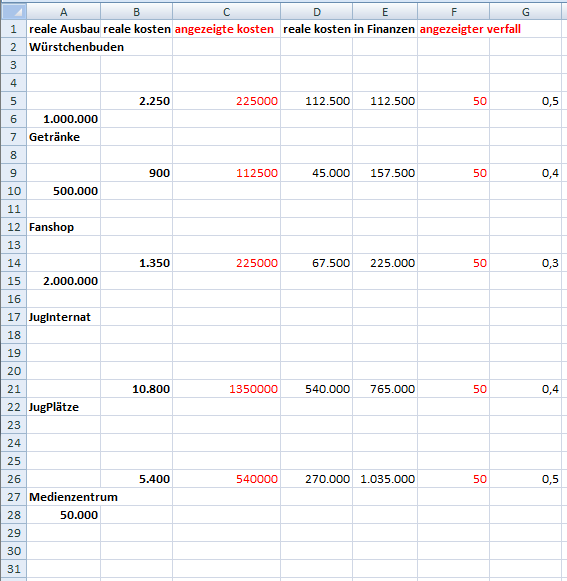The height and width of the screenshot is (581, 567).
Task: Select the 'JugPlätze' cell
Action: tap(63, 407)
